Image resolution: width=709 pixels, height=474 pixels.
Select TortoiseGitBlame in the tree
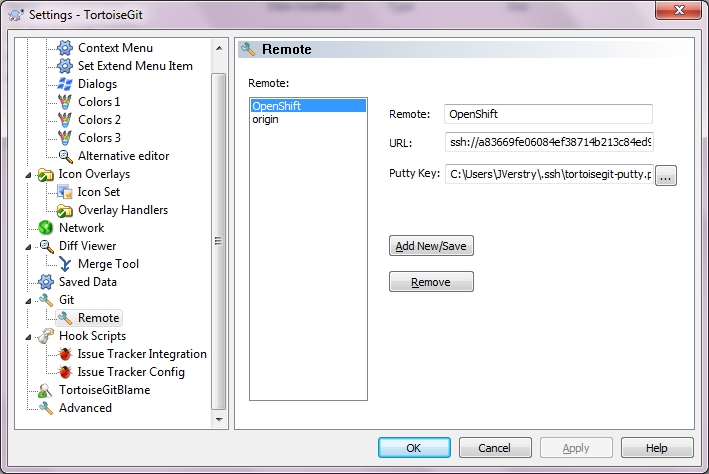point(104,390)
